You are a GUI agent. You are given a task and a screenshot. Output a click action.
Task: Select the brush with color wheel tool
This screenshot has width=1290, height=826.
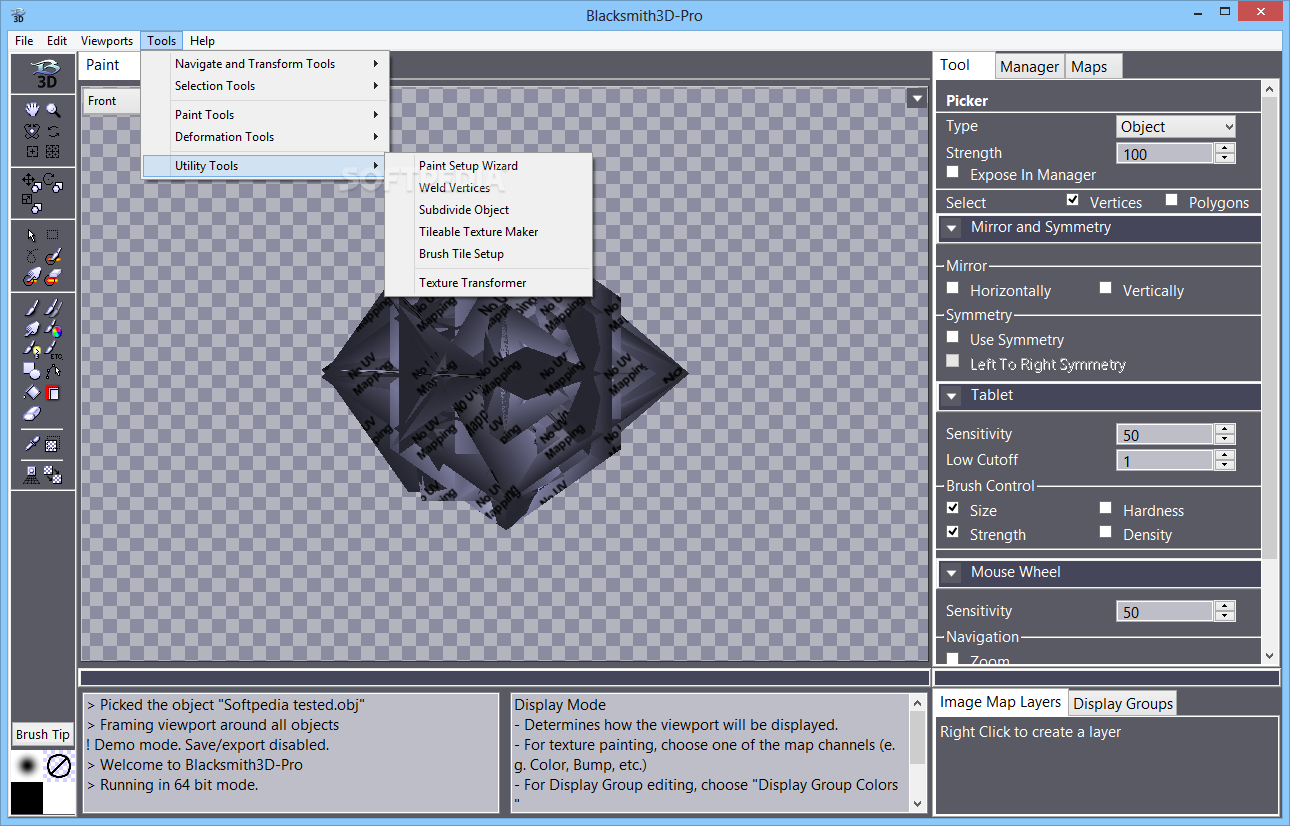pyautogui.click(x=53, y=329)
